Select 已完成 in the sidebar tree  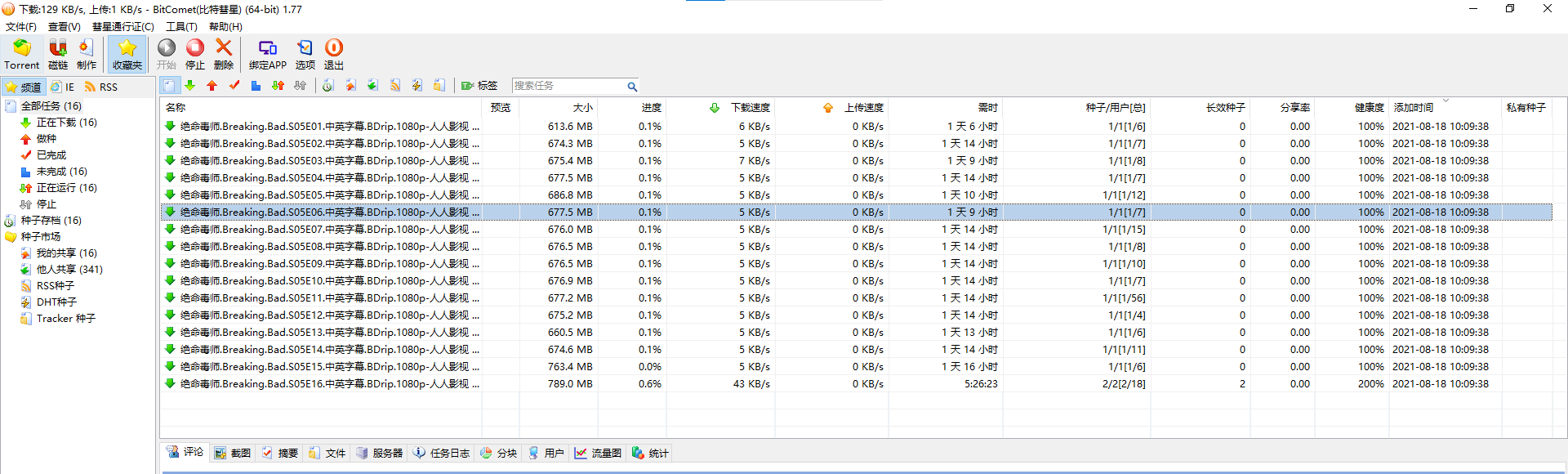(51, 155)
